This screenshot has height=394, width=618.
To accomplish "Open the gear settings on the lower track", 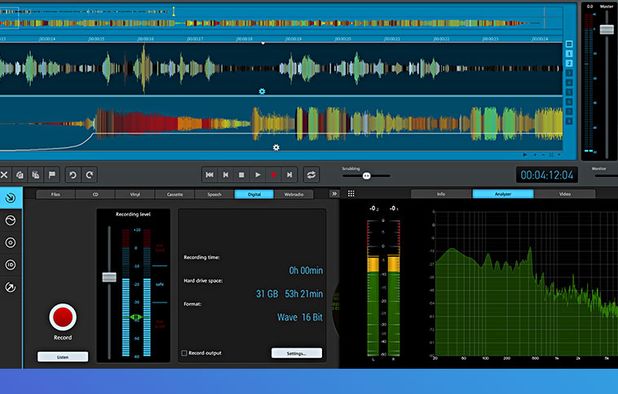I will click(276, 147).
